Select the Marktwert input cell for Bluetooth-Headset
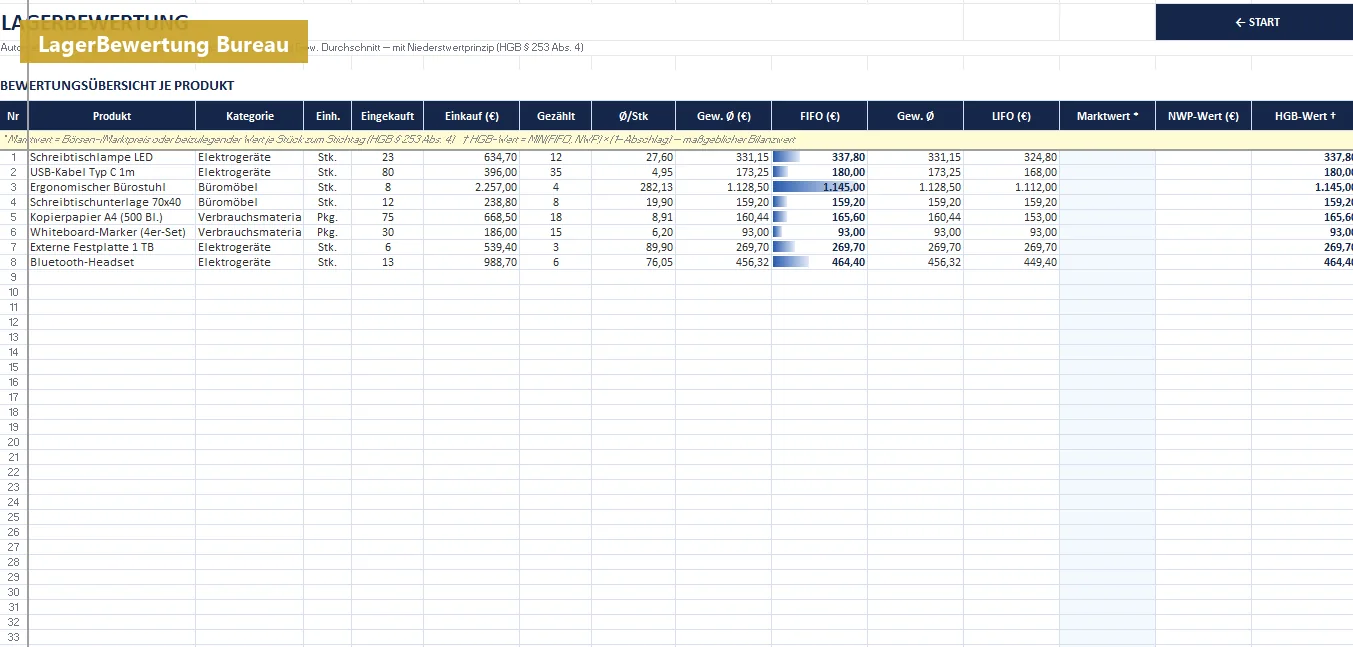The image size is (1353, 647). point(1108,262)
